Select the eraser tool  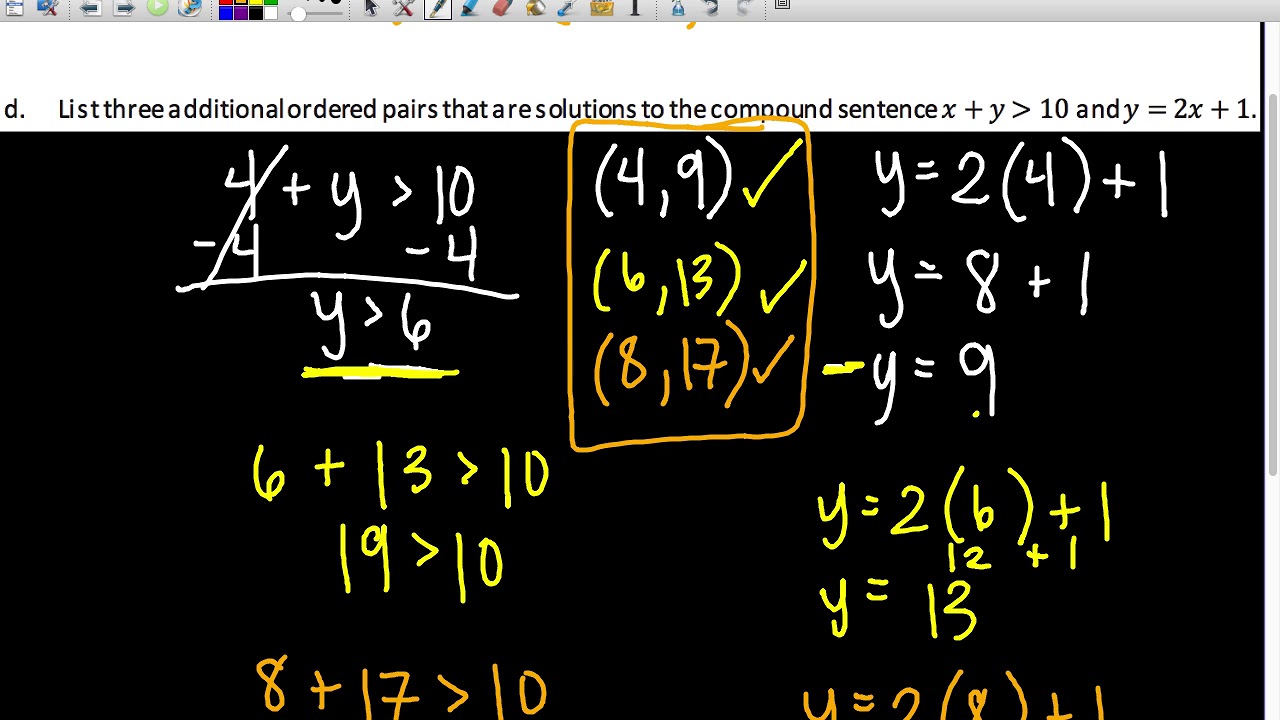pos(502,8)
